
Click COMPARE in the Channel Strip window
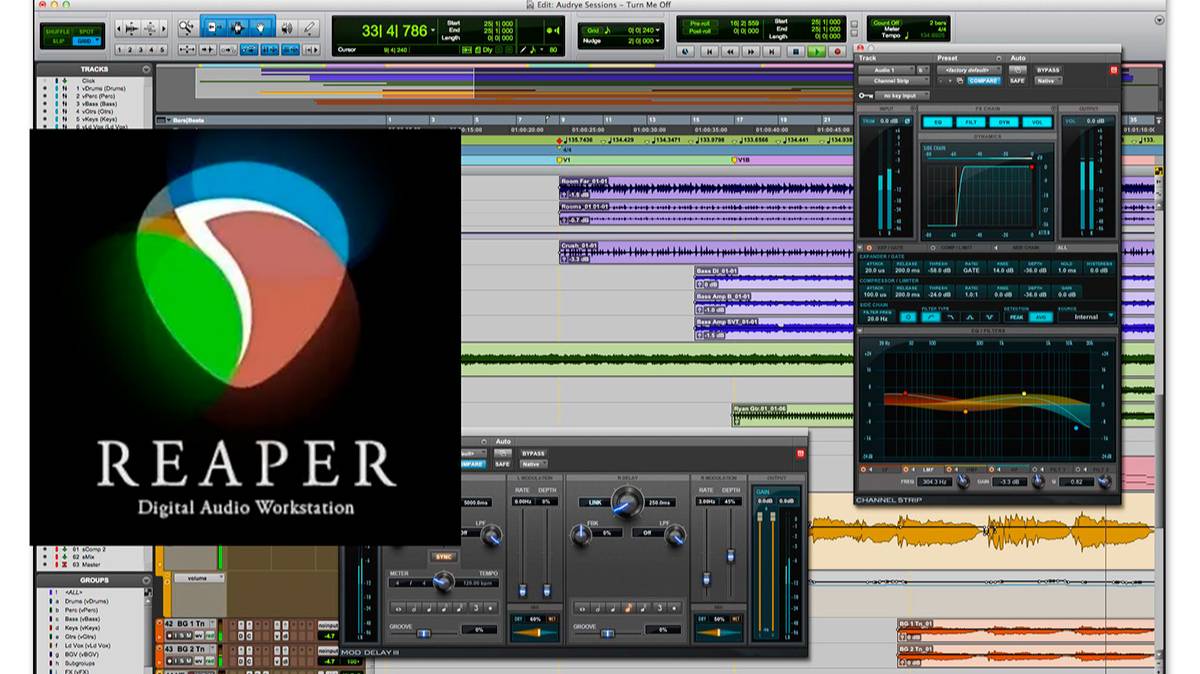(x=984, y=80)
